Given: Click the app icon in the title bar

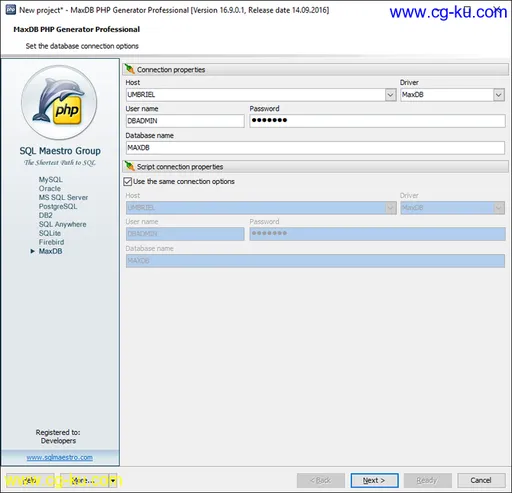Looking at the screenshot, I should pos(10,10).
